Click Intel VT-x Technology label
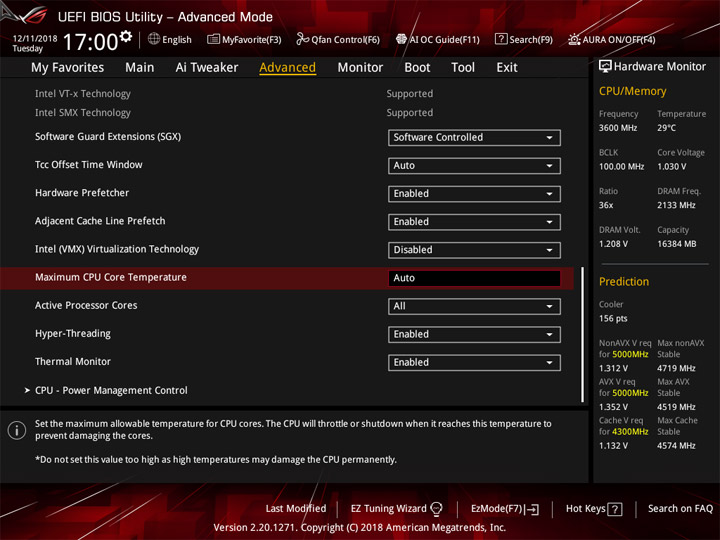The width and height of the screenshot is (720, 540). click(x=83, y=94)
